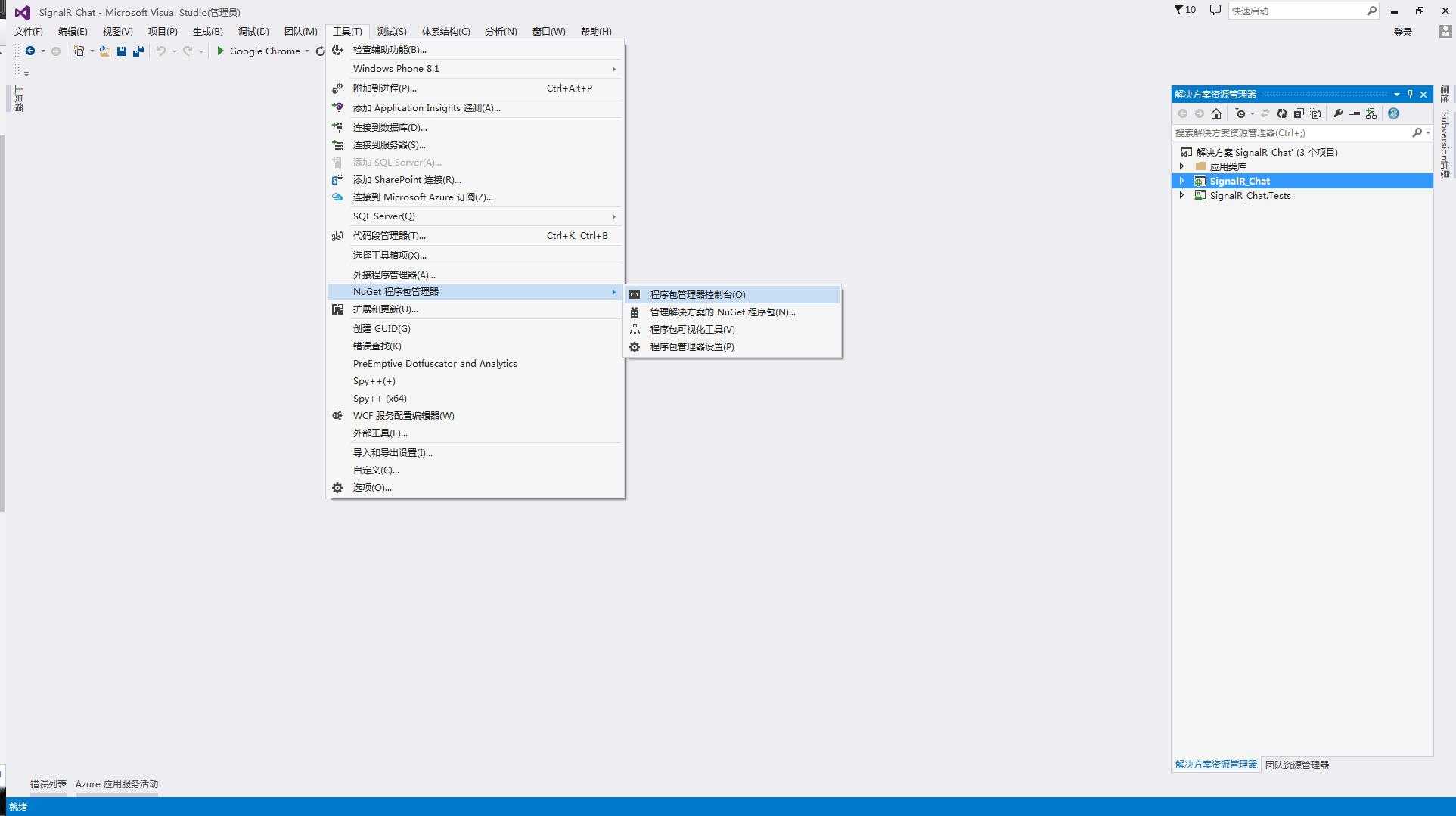1456x816 pixels.
Task: Choose 导入和导出设置(I) entry
Action: point(475,452)
